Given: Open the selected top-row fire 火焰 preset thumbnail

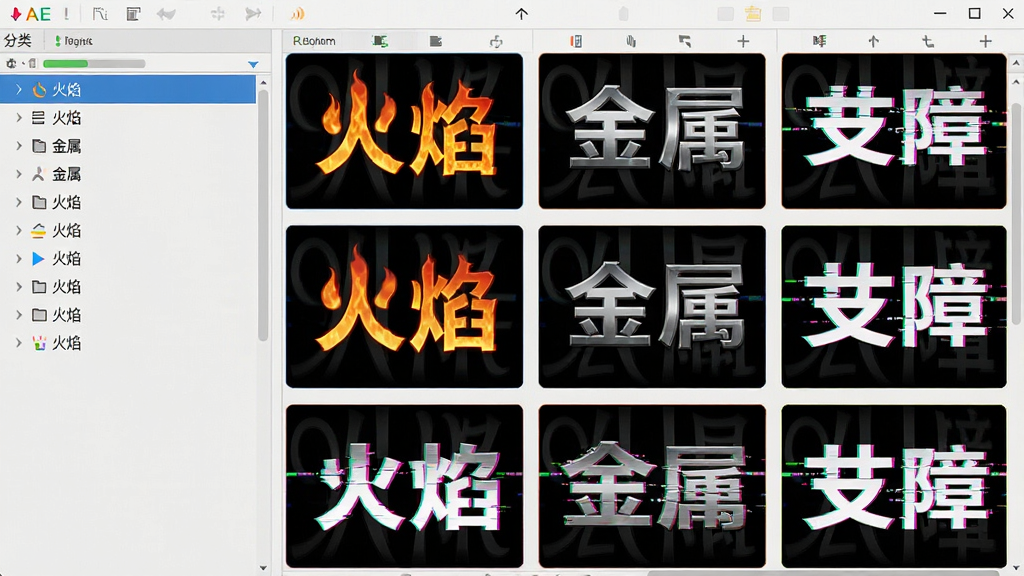Looking at the screenshot, I should pyautogui.click(x=404, y=131).
